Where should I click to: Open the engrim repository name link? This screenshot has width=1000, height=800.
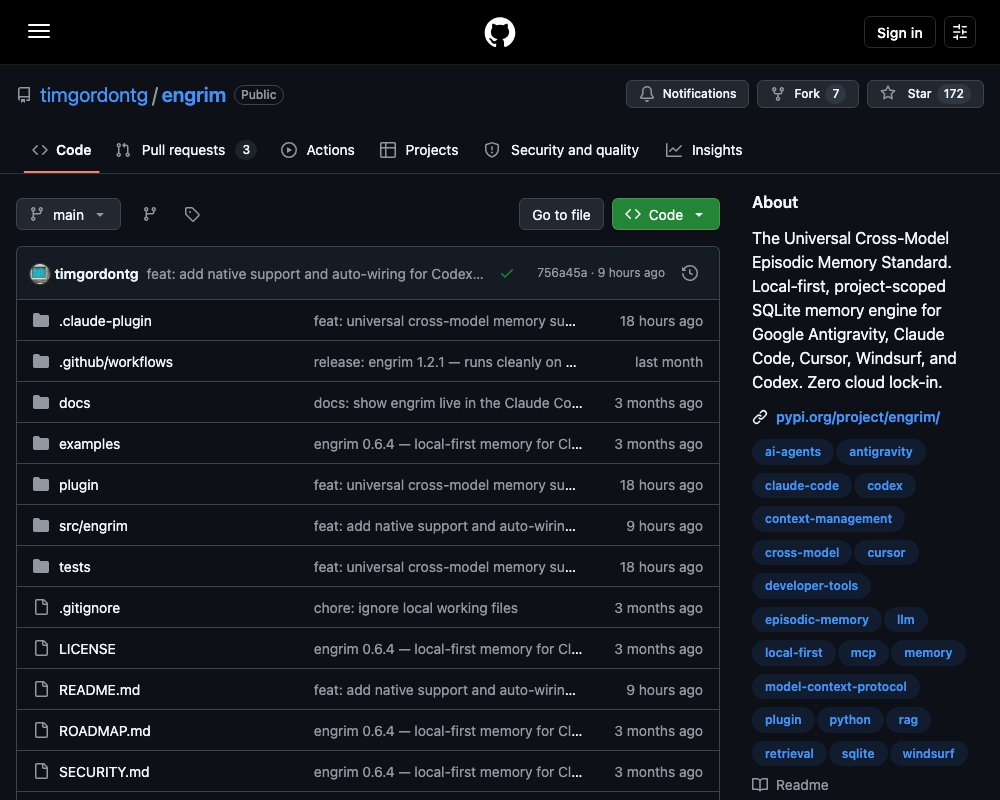click(193, 95)
